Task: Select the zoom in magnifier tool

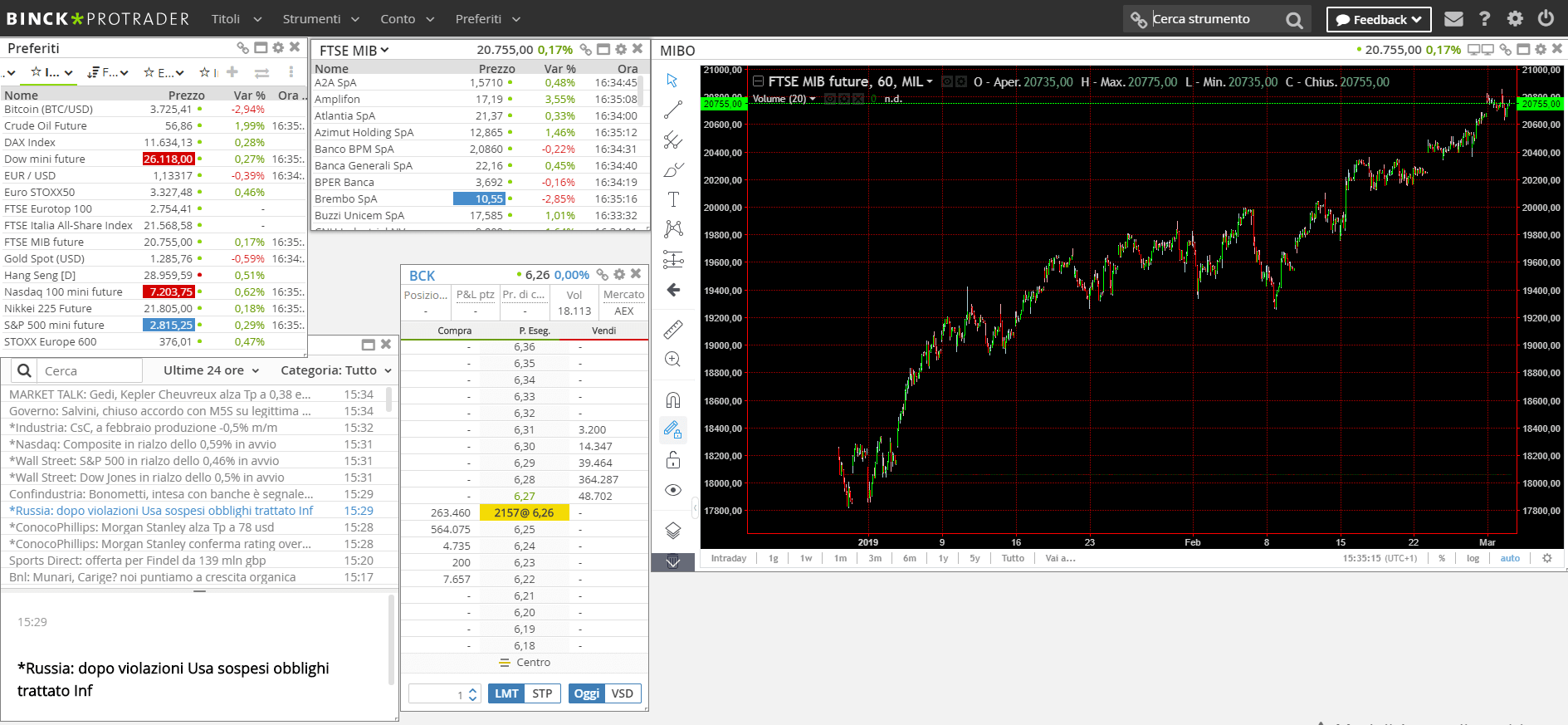Action: click(x=673, y=359)
